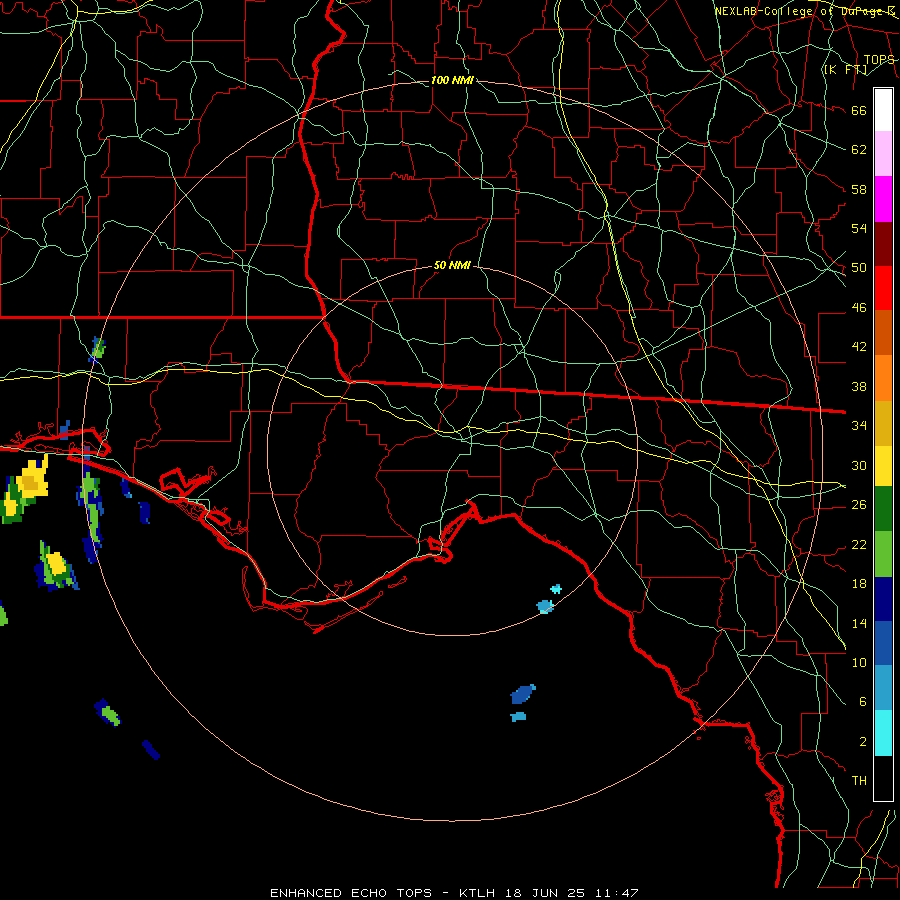Click the NEXLAB-College of DuPage credit text
Image resolution: width=900 pixels, height=900 pixels.
(804, 11)
